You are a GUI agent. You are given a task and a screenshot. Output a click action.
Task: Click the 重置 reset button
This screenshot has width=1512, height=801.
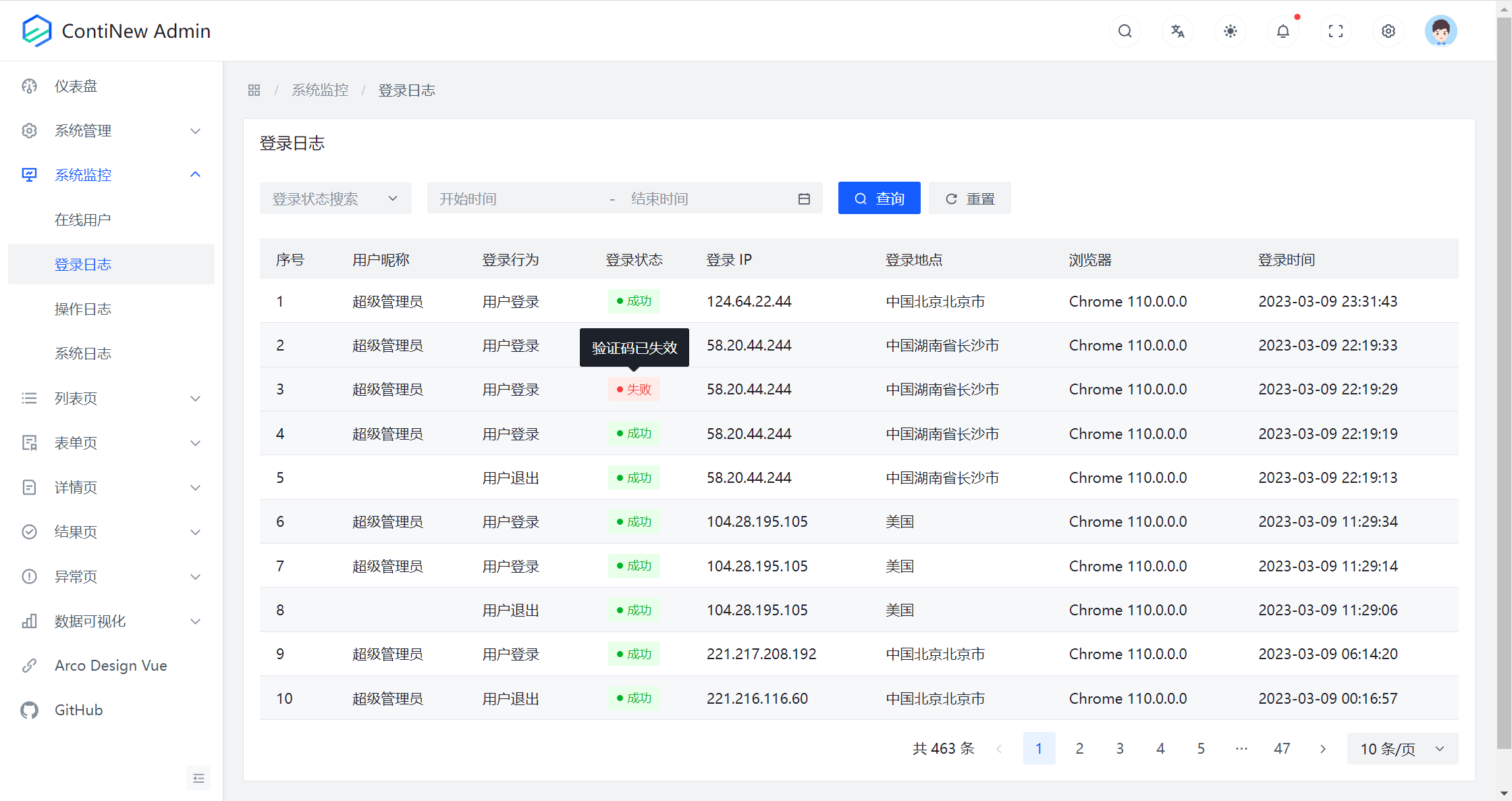pos(969,199)
